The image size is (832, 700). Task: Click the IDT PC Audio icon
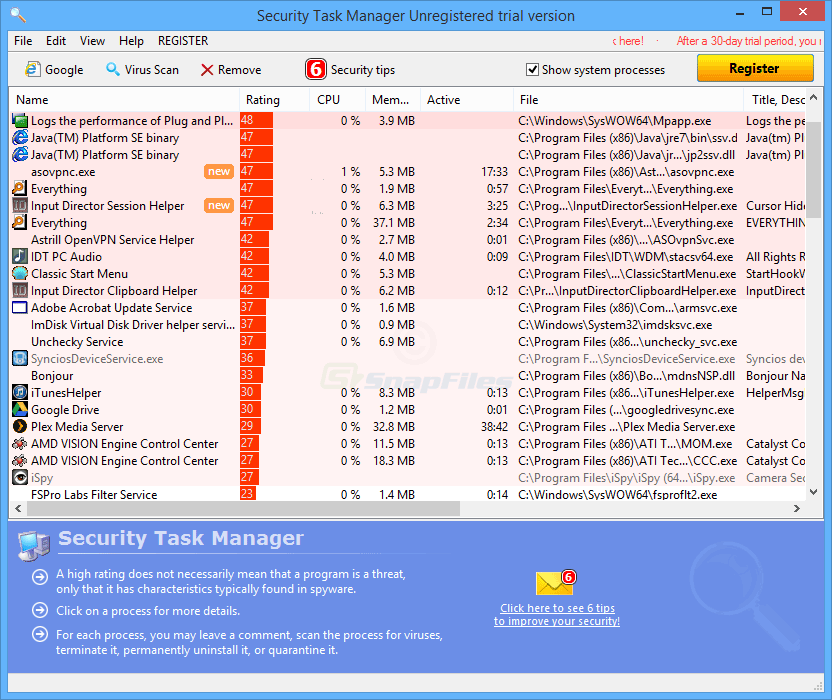(20, 256)
